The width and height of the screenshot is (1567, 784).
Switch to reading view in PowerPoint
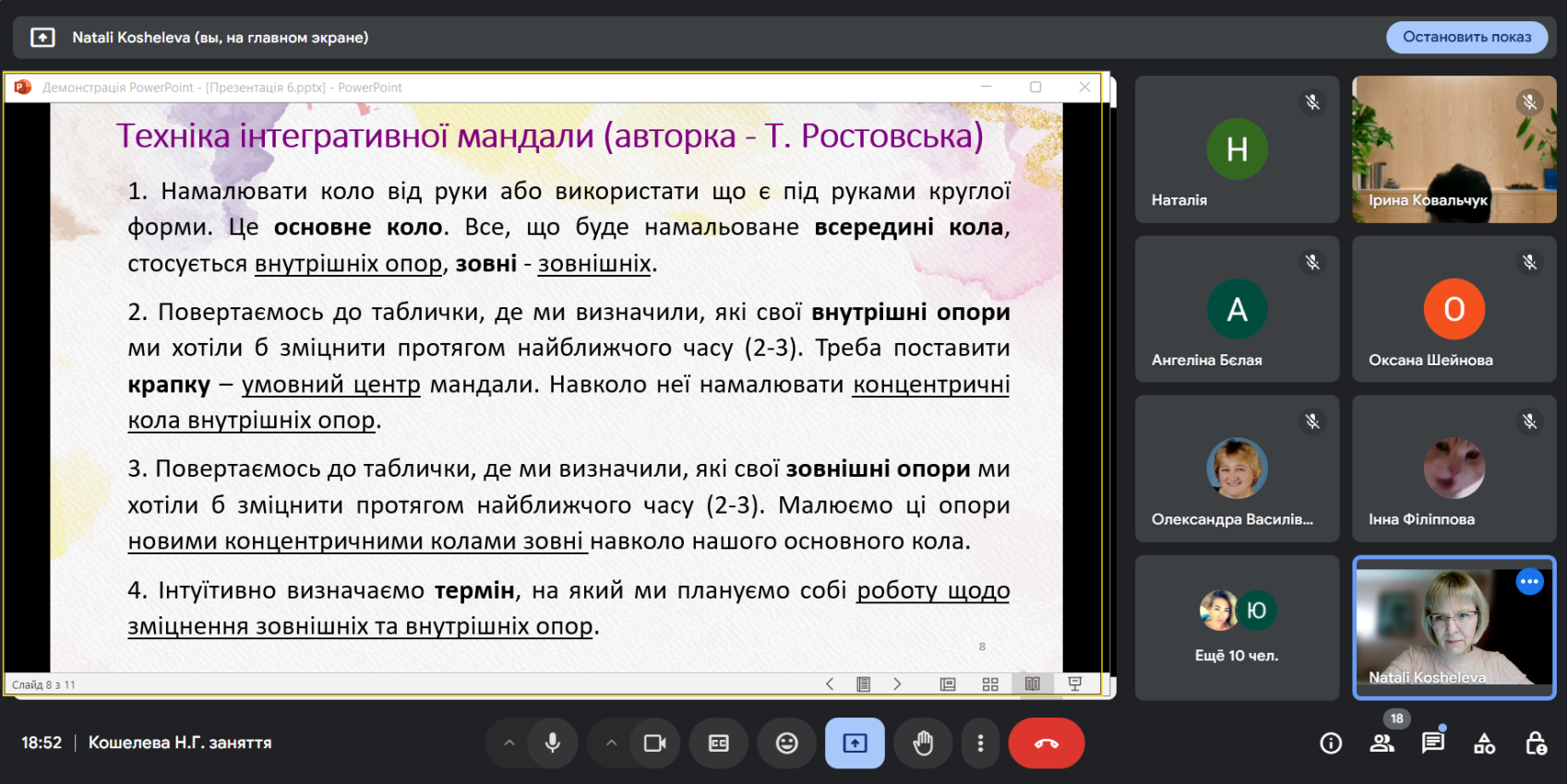tap(1033, 684)
